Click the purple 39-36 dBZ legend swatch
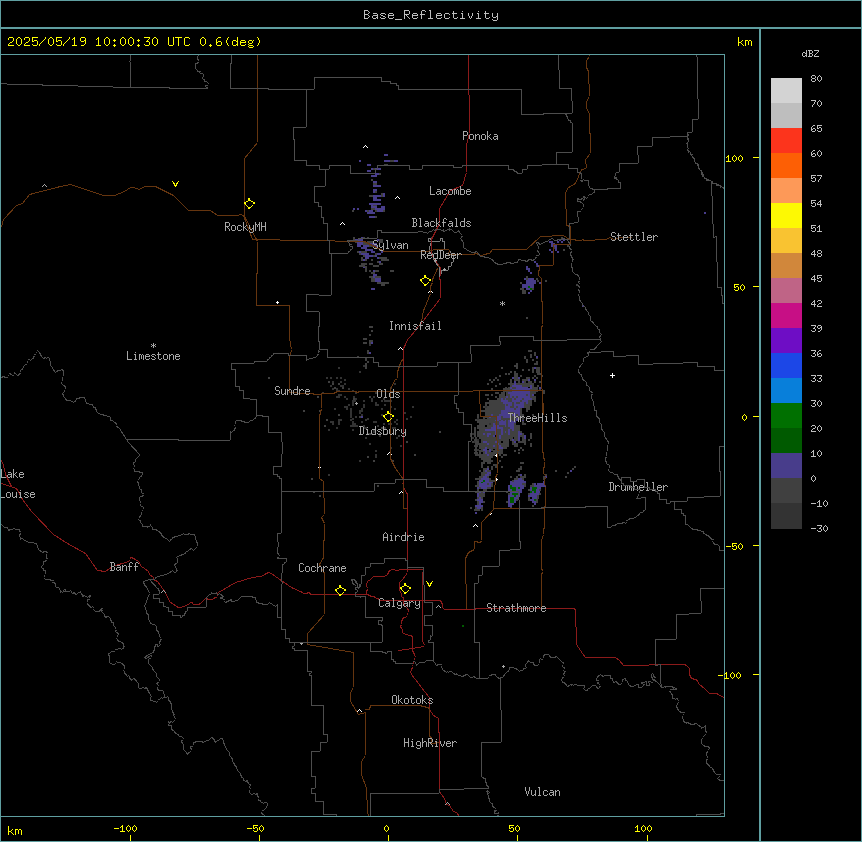This screenshot has width=862, height=842. pyautogui.click(x=786, y=341)
